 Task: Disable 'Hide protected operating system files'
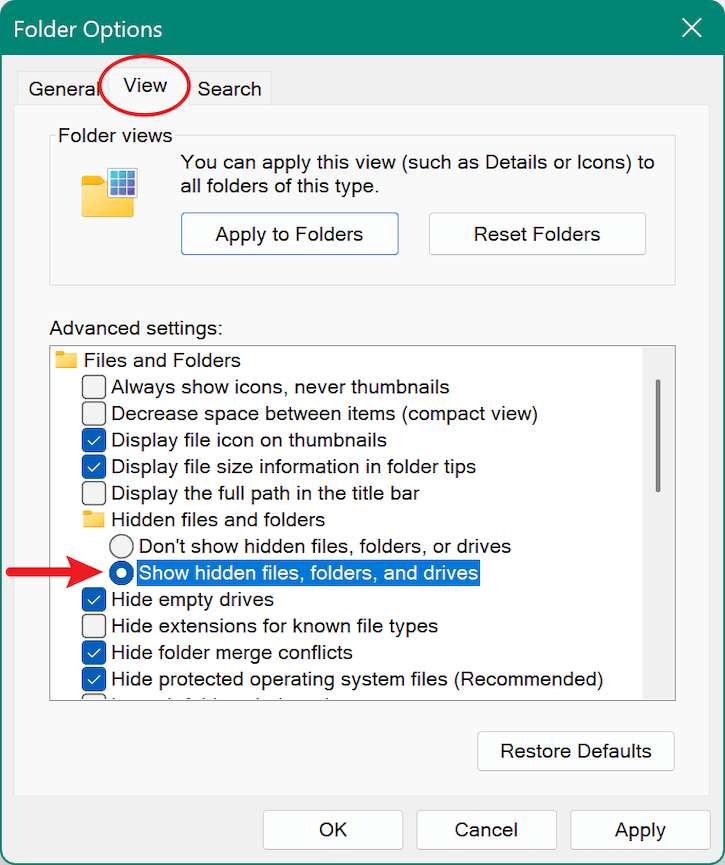93,679
